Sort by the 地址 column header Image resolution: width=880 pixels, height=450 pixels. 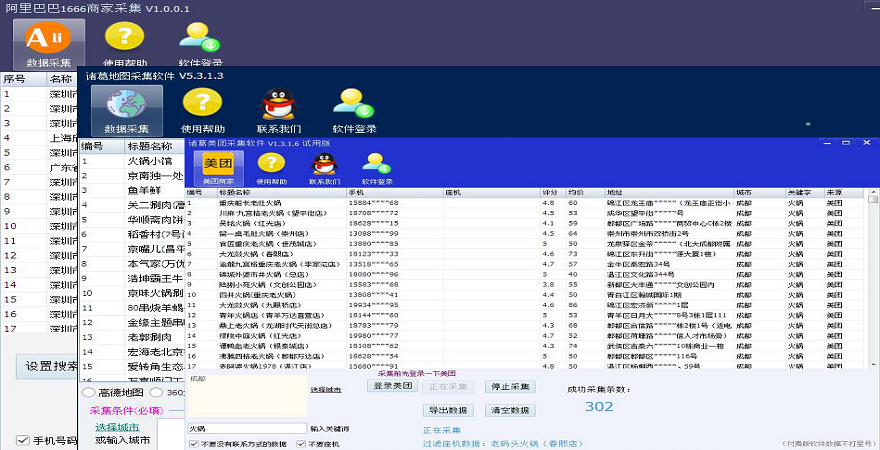[670, 192]
